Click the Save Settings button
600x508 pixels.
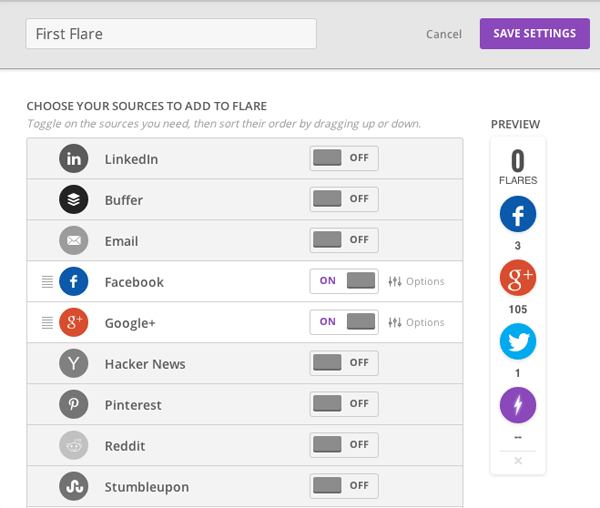tap(535, 33)
